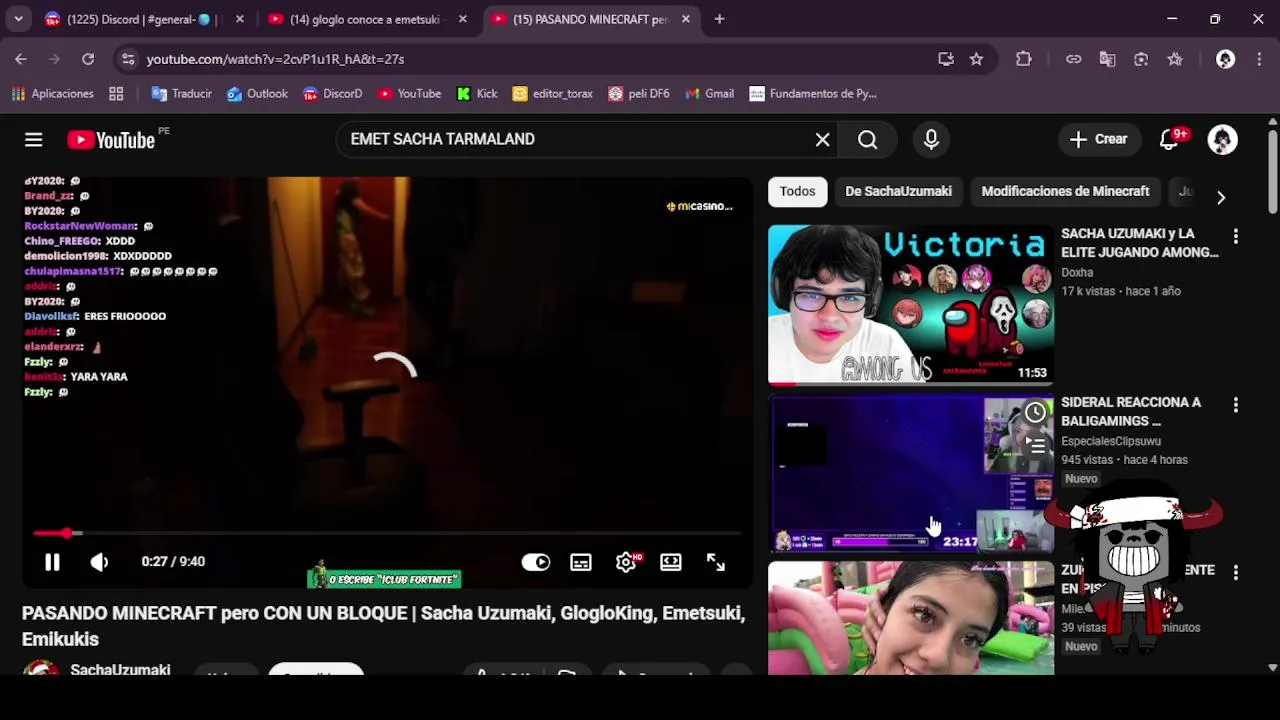Open the link icon extension in toolbar
The image size is (1280, 720).
[x=1073, y=59]
